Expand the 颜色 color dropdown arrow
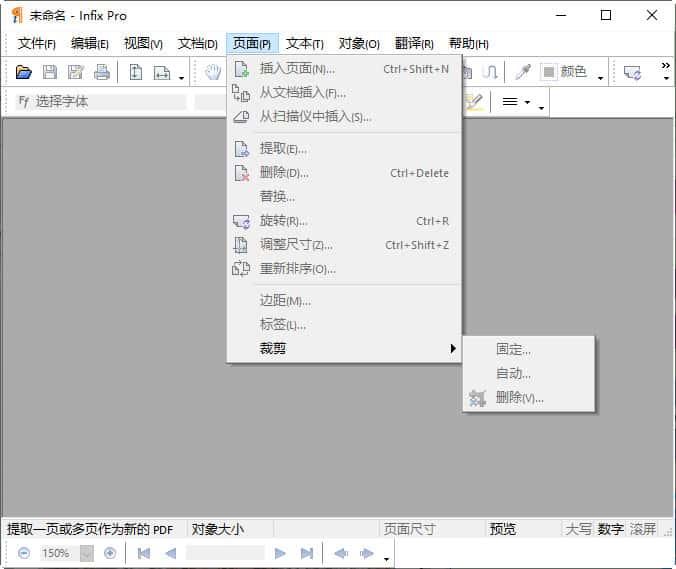 (x=600, y=76)
